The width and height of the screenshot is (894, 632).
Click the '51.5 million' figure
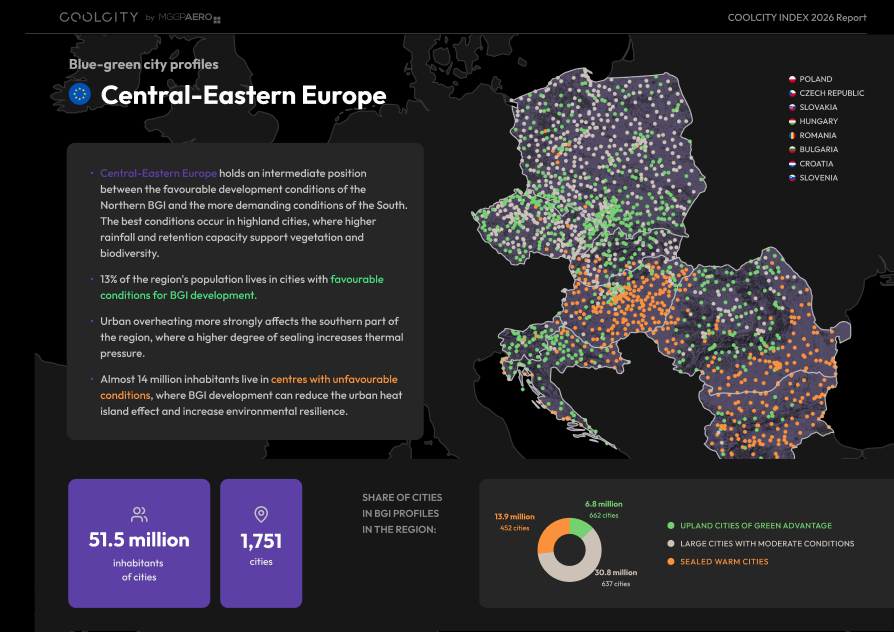click(139, 540)
